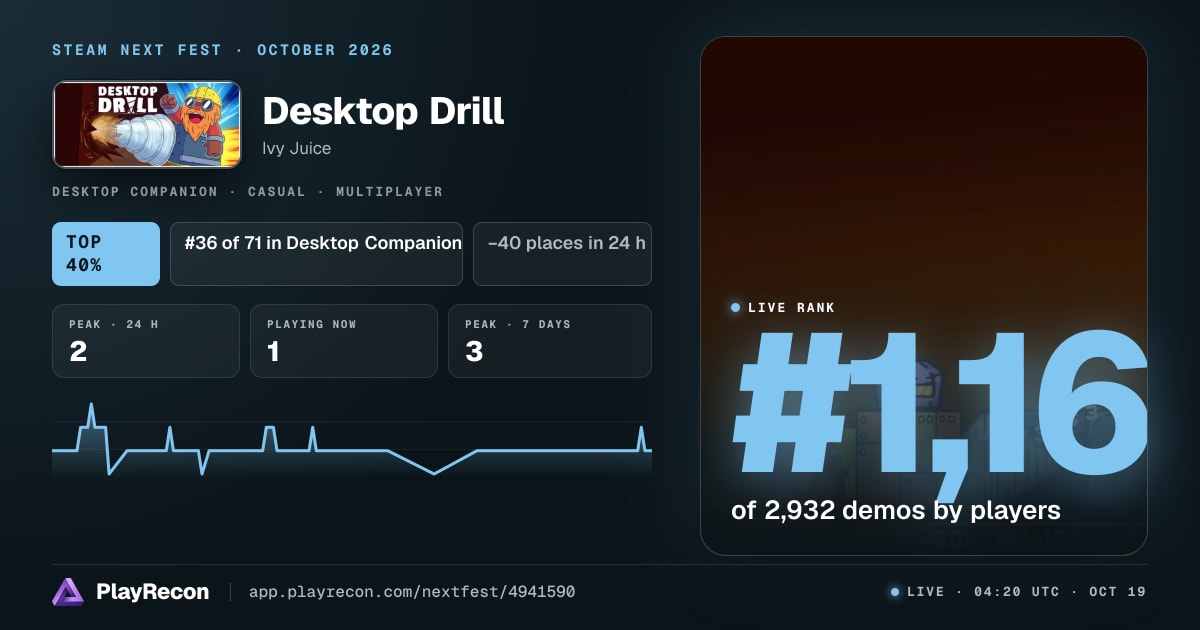The image size is (1200, 630).
Task: Click the PEAK · 7 DAYS stat card
Action: [550, 341]
